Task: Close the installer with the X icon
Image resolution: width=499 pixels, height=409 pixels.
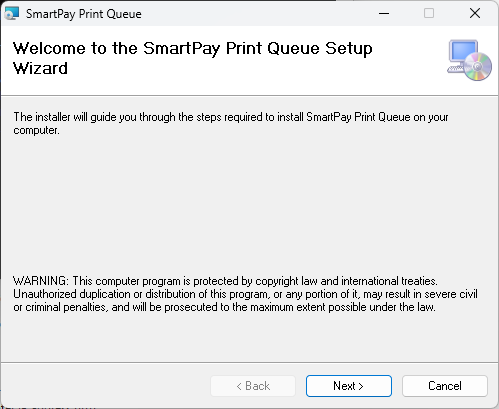Action: tap(475, 13)
